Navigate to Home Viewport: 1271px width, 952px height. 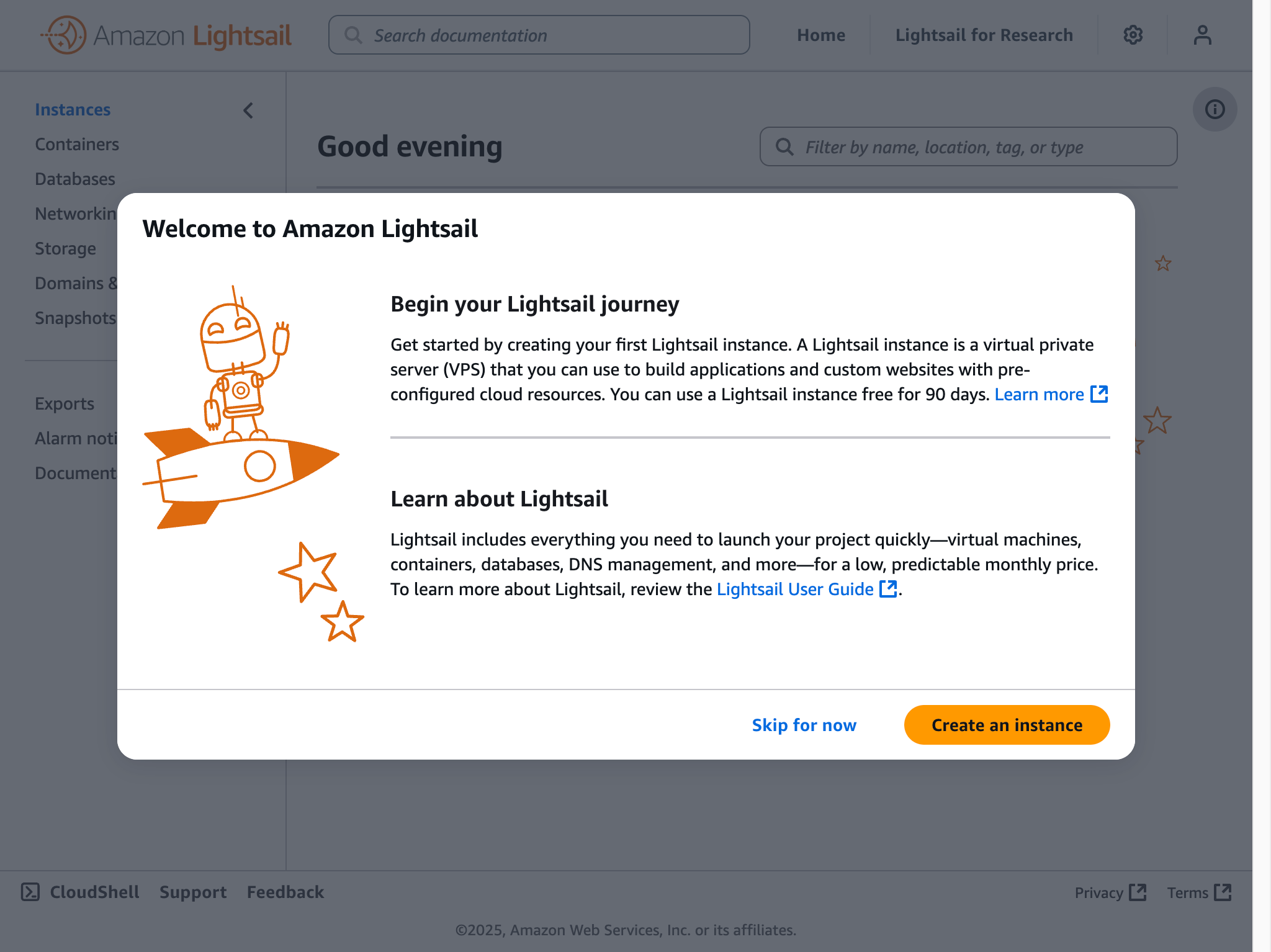(820, 35)
